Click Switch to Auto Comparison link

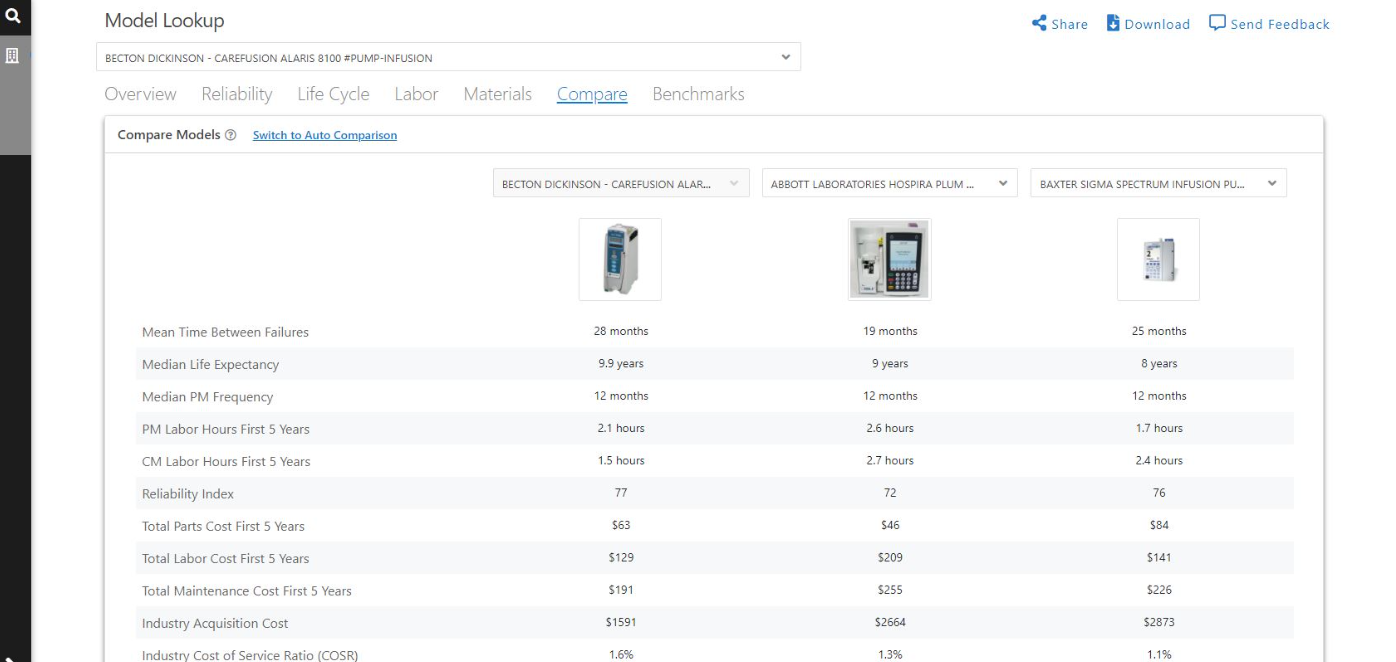click(x=325, y=135)
